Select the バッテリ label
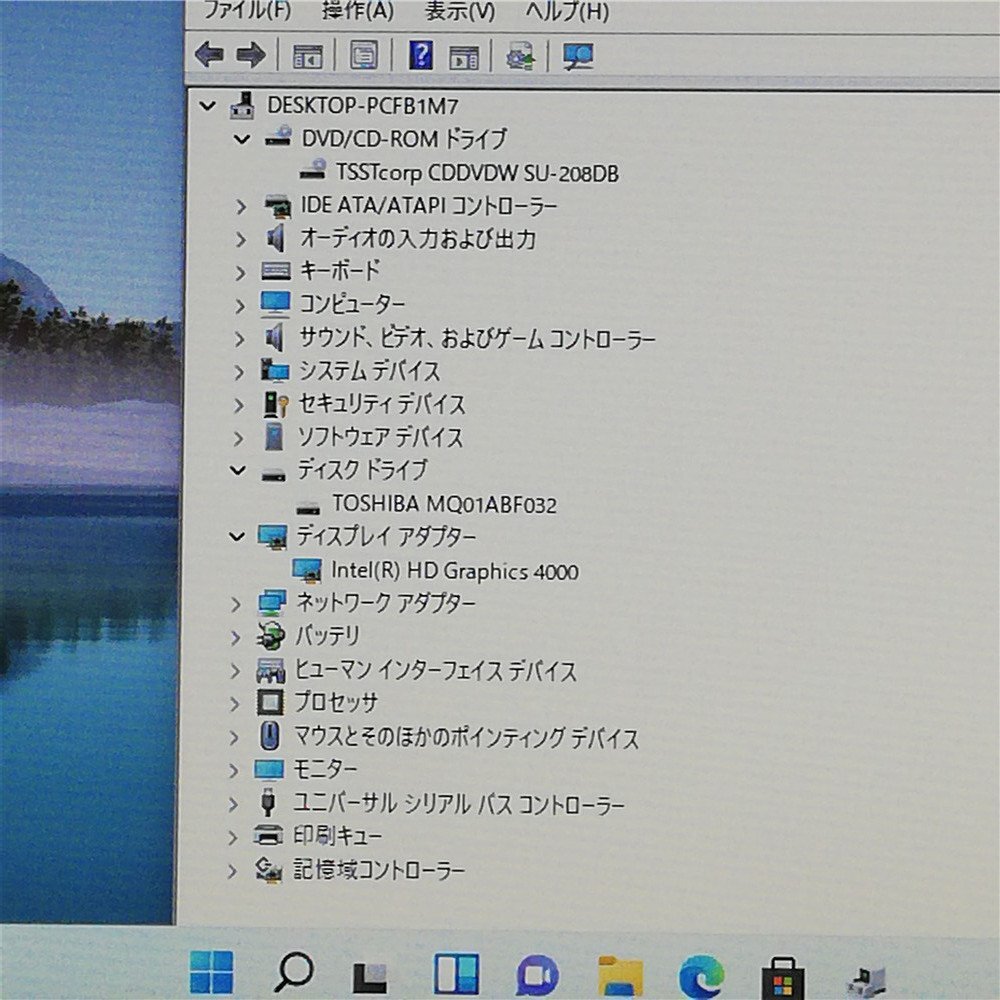Image resolution: width=1000 pixels, height=1000 pixels. click(327, 636)
